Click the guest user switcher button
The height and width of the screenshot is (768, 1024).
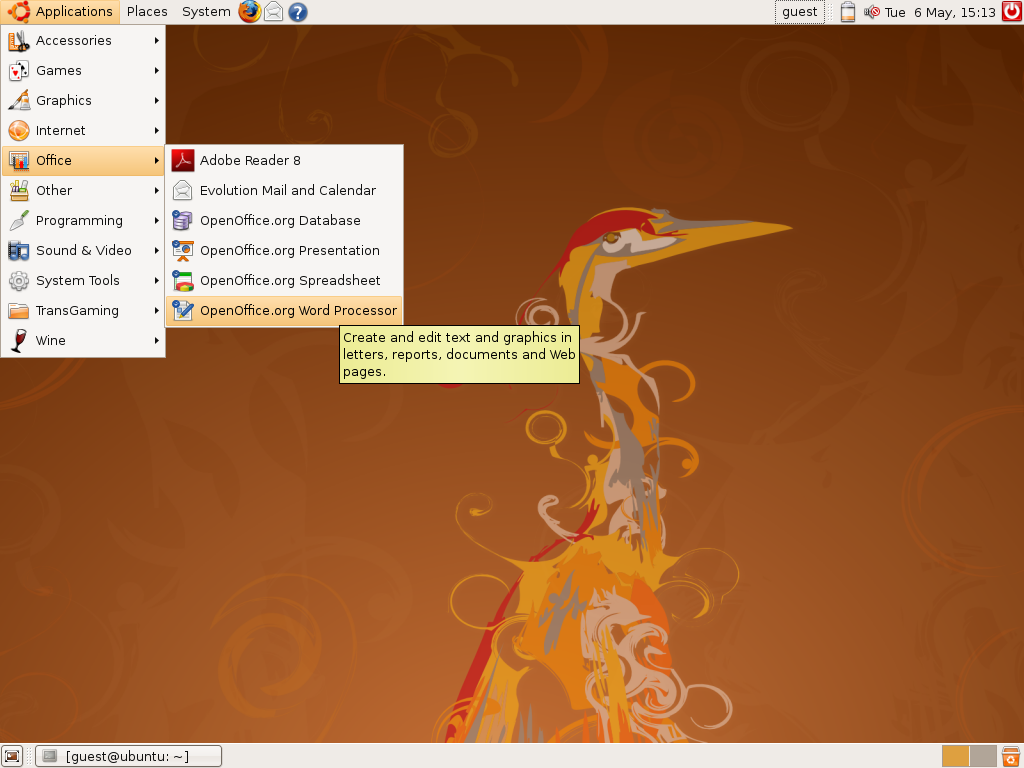799,12
